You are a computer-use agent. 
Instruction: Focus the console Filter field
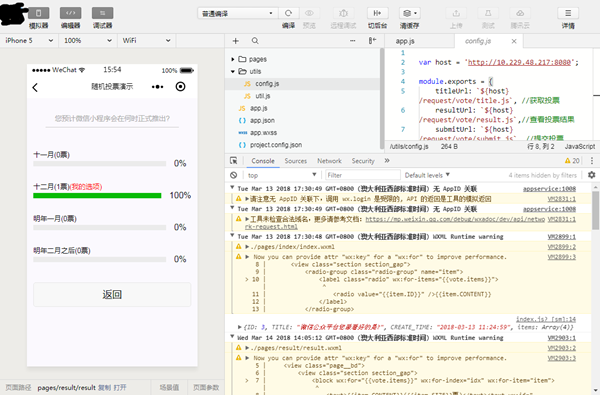click(x=362, y=175)
